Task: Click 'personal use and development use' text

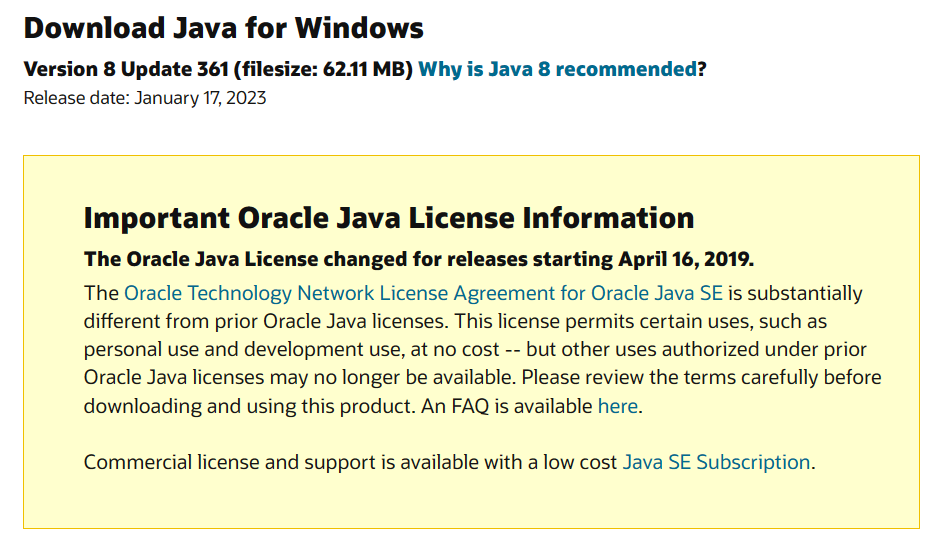Action: point(244,349)
